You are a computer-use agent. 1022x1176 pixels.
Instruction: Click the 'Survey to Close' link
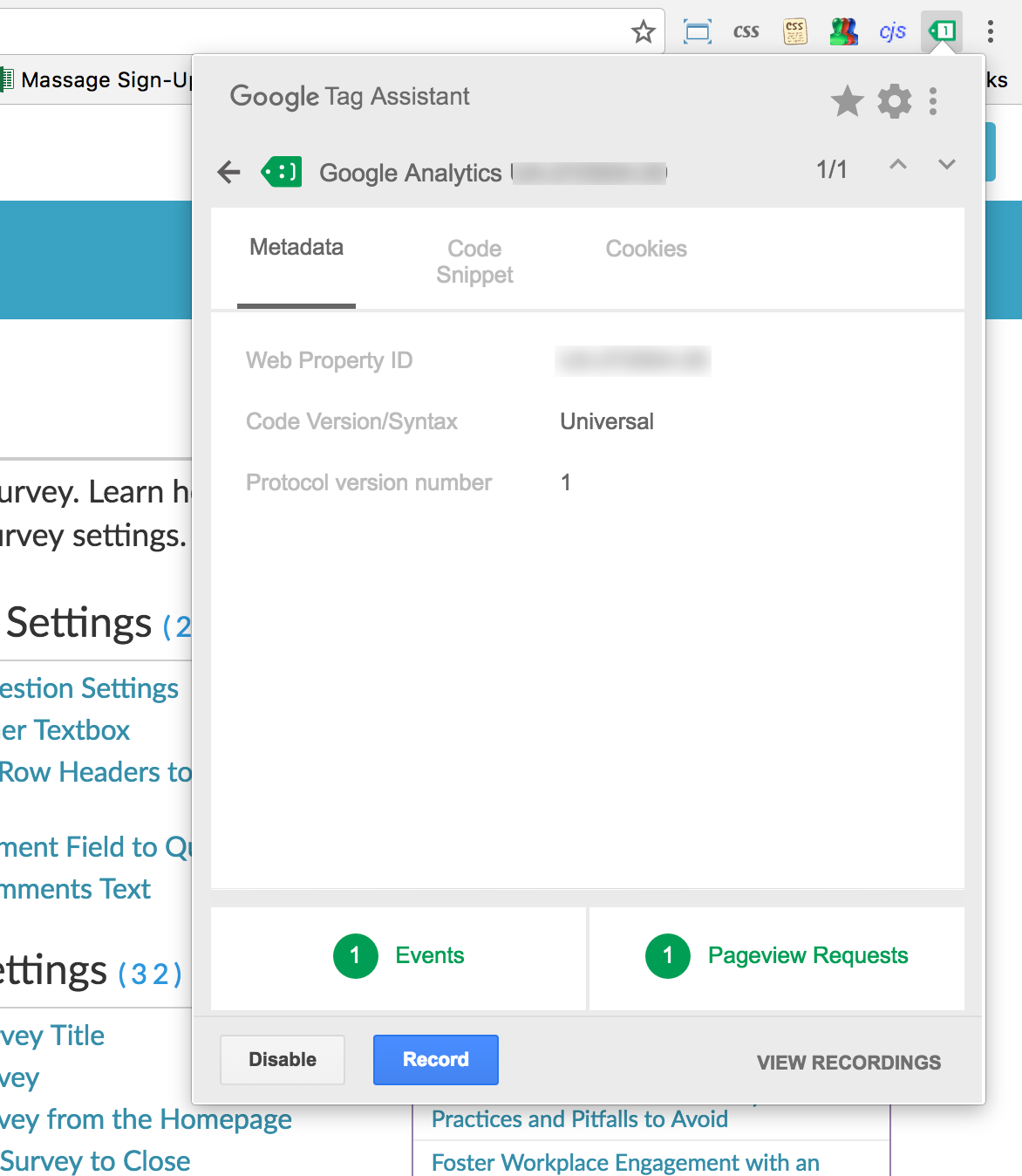[95, 1161]
